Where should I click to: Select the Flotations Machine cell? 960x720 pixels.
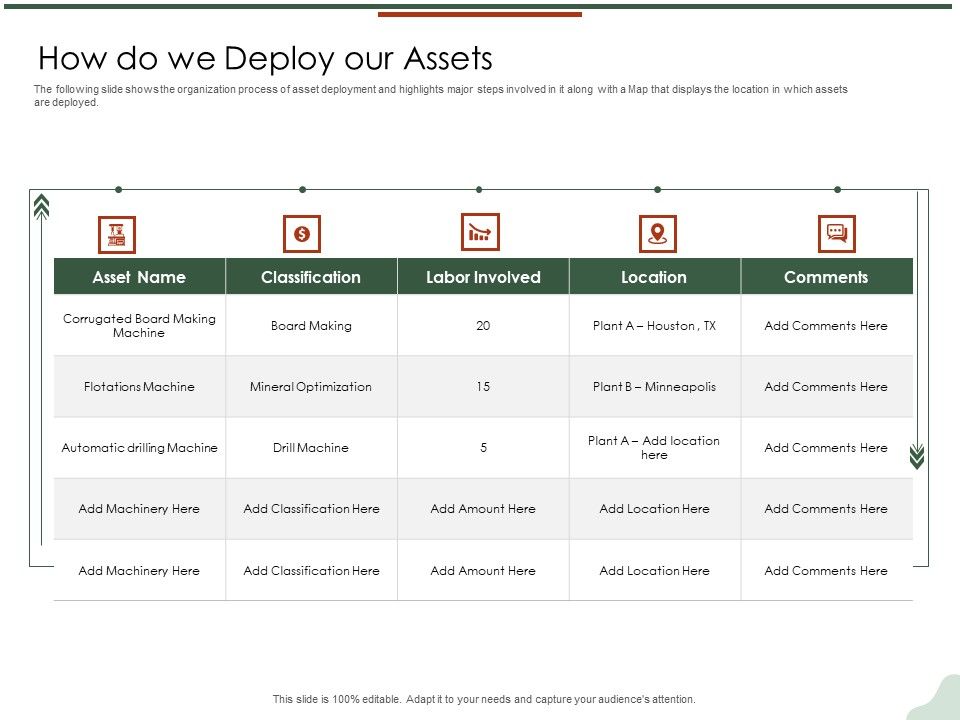[x=140, y=386]
